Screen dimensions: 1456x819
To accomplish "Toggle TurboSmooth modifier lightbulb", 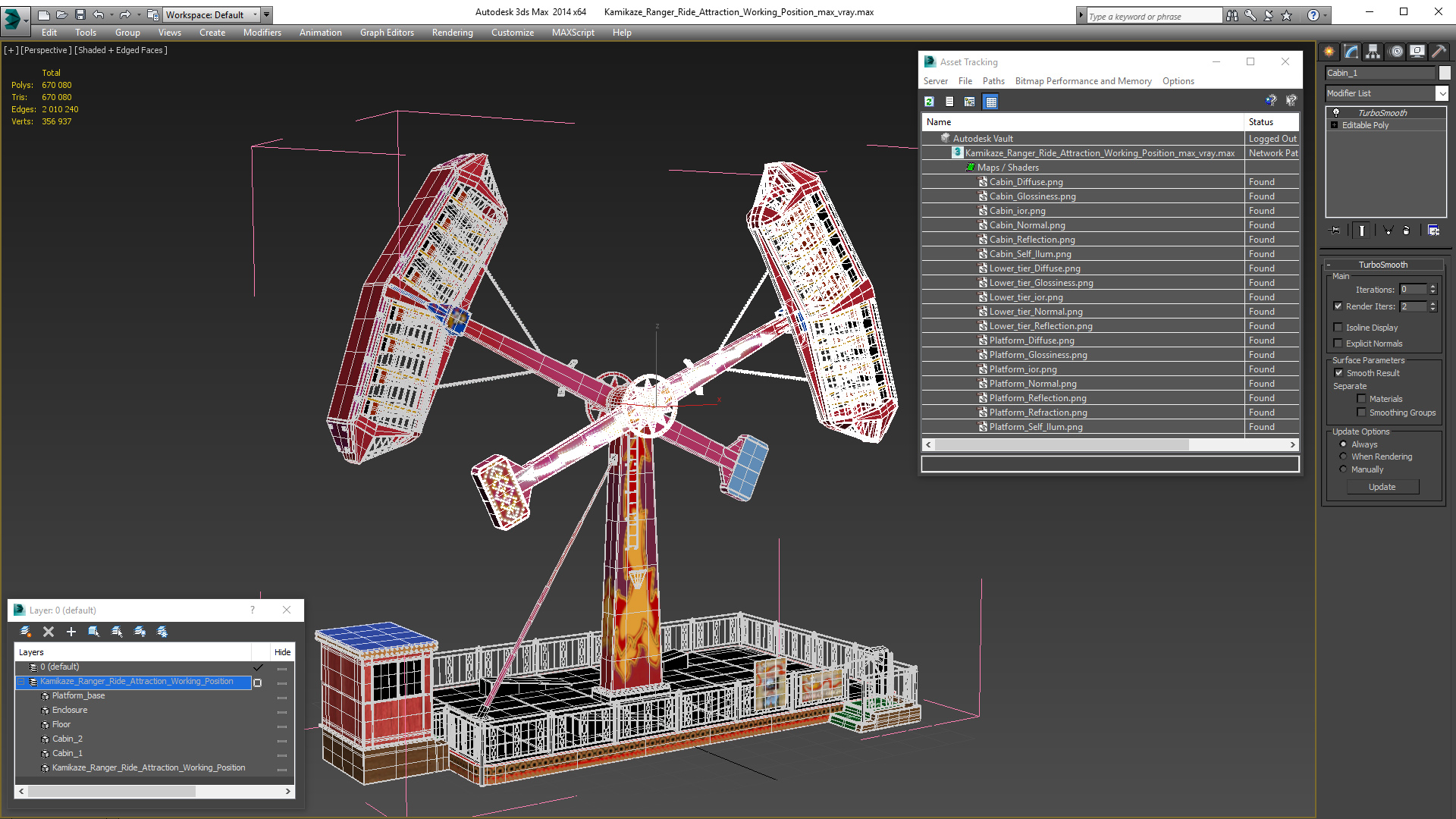I will 1336,112.
